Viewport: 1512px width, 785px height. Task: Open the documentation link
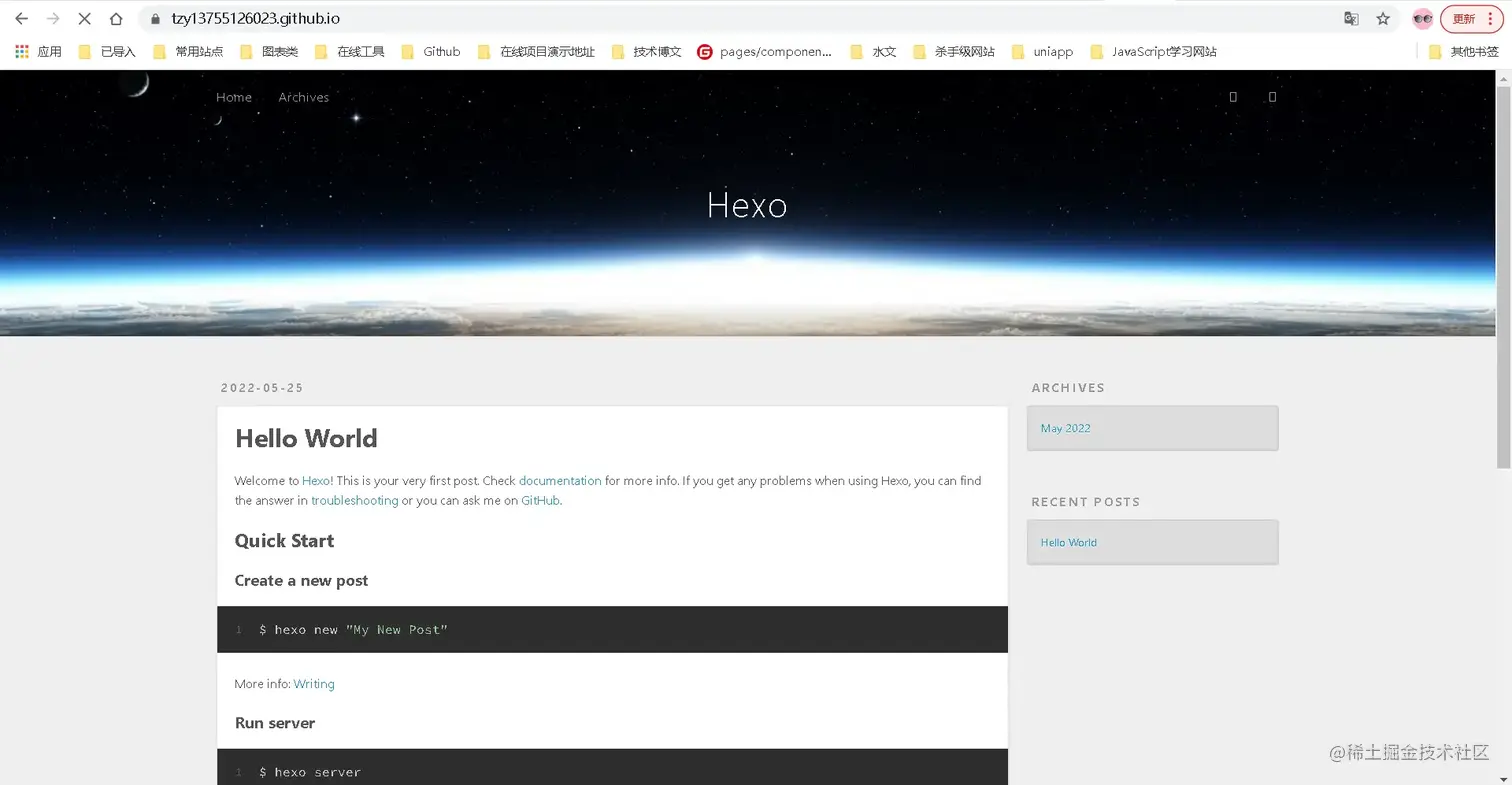tap(560, 480)
